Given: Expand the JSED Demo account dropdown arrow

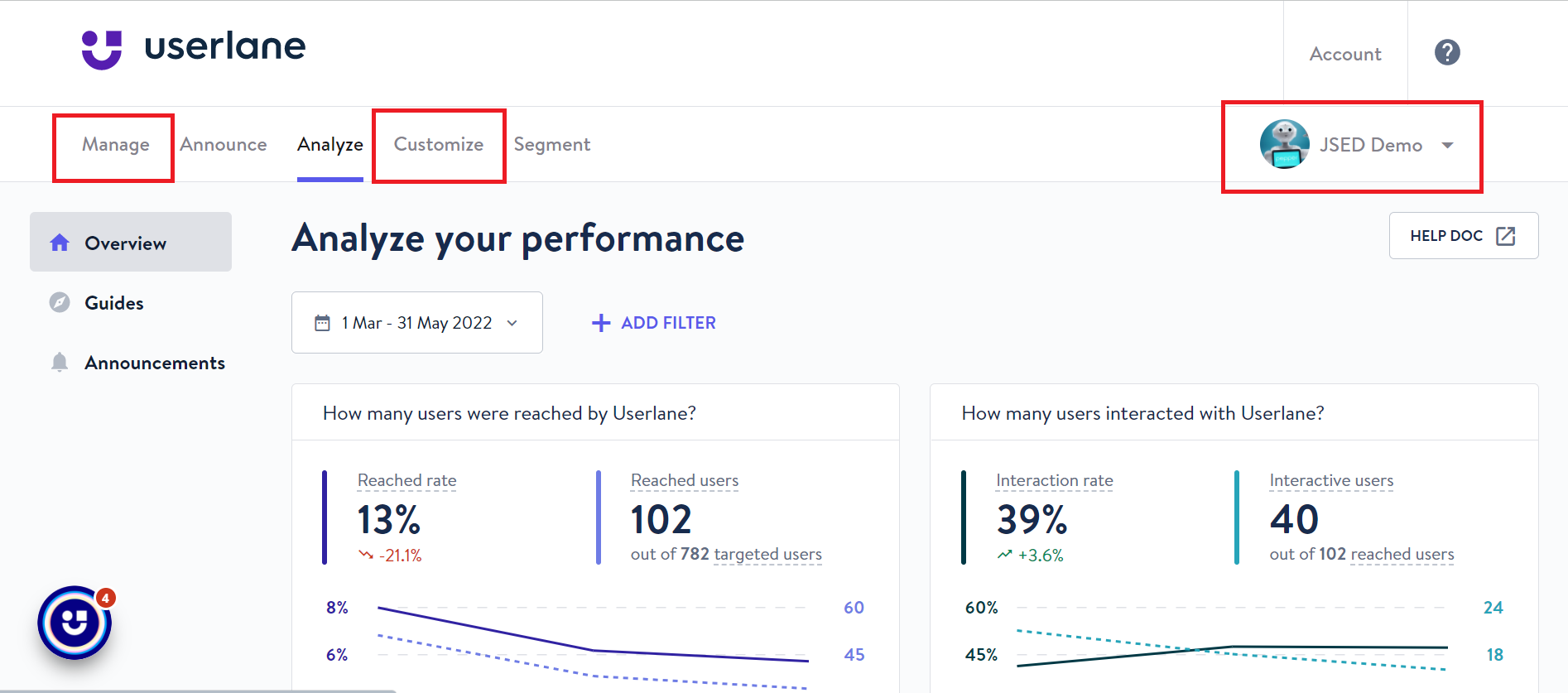Looking at the screenshot, I should (1447, 145).
